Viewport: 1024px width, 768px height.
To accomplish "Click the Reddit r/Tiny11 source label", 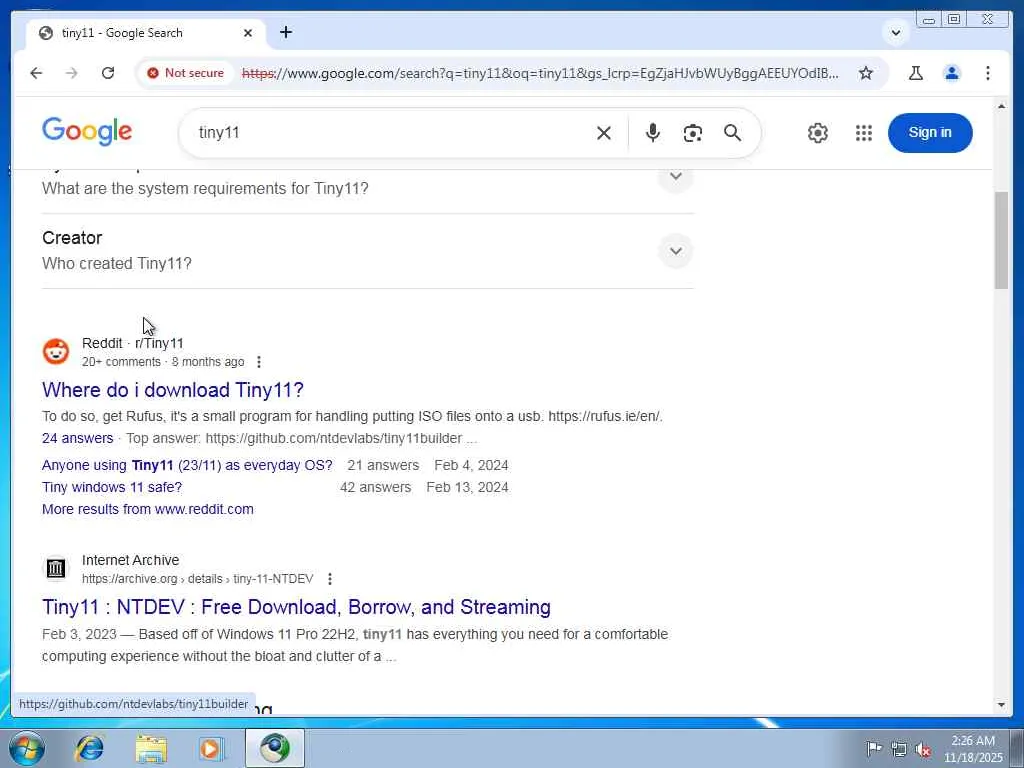I will point(133,343).
